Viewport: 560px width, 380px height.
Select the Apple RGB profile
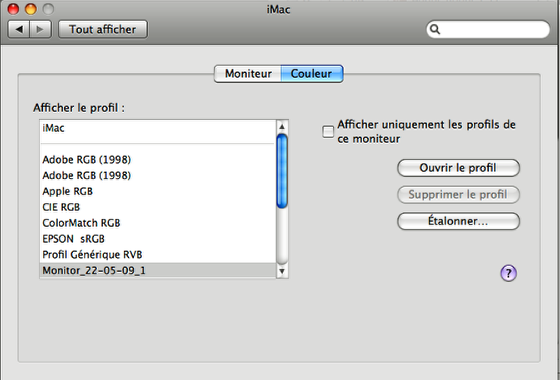(x=158, y=191)
